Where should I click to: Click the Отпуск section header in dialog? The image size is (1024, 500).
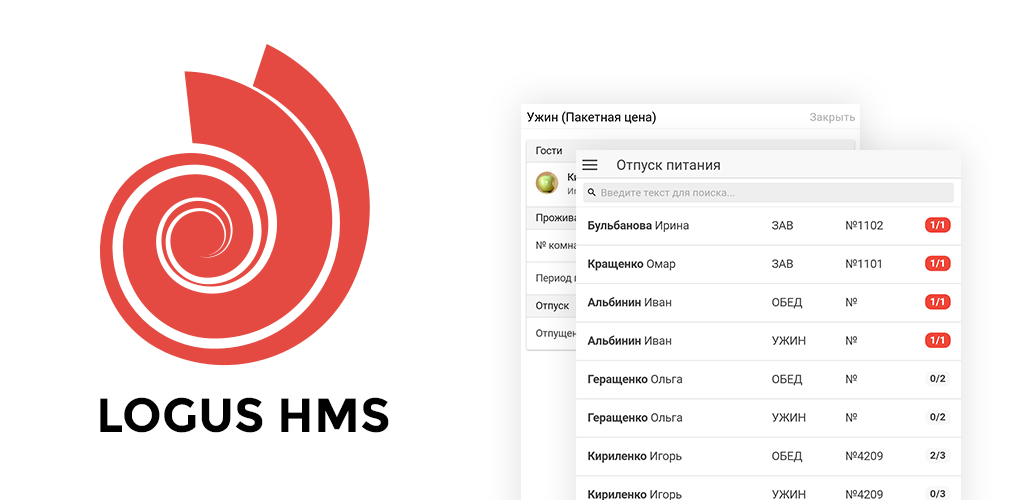point(552,305)
